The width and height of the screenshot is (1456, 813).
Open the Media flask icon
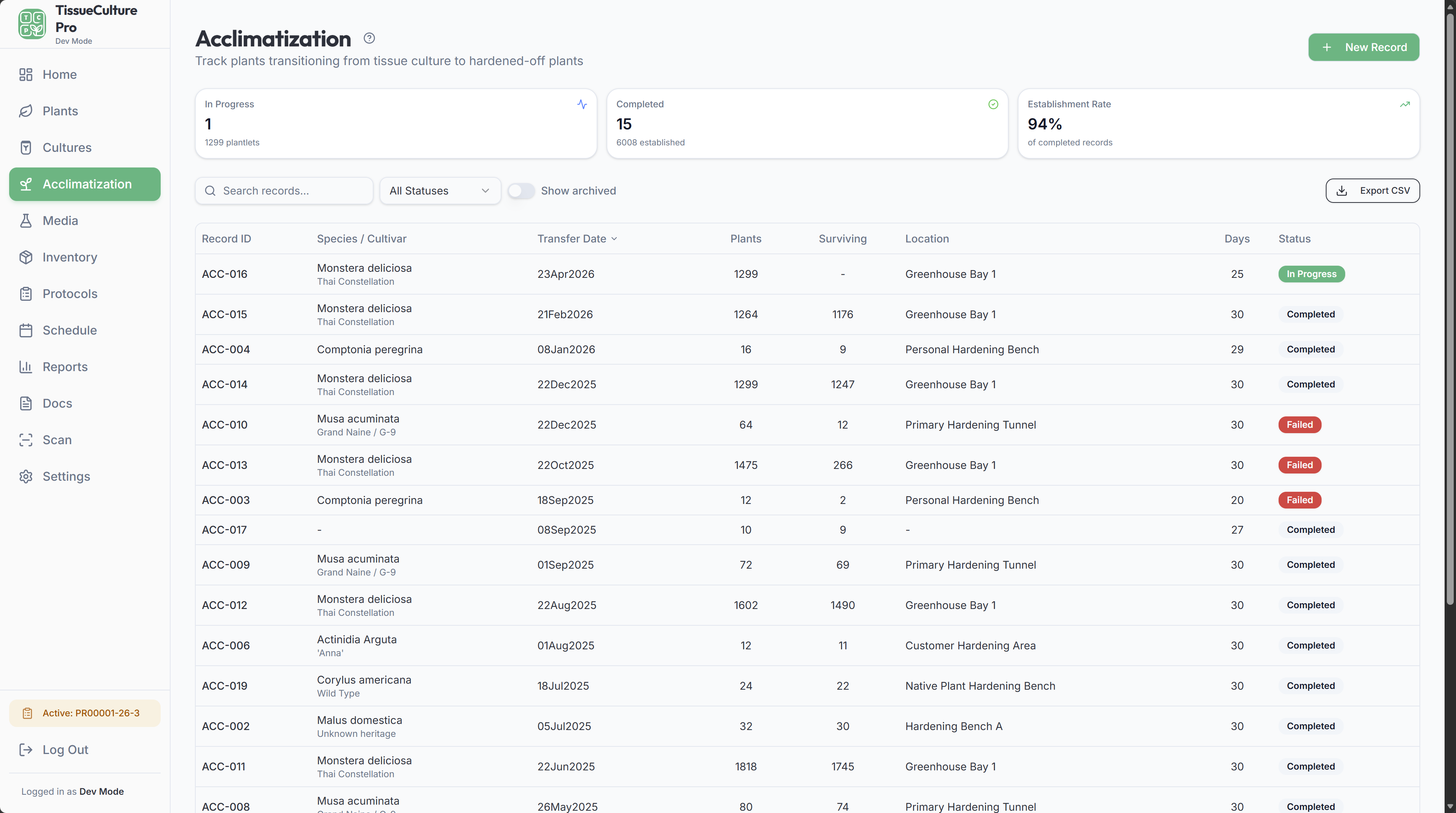coord(26,220)
